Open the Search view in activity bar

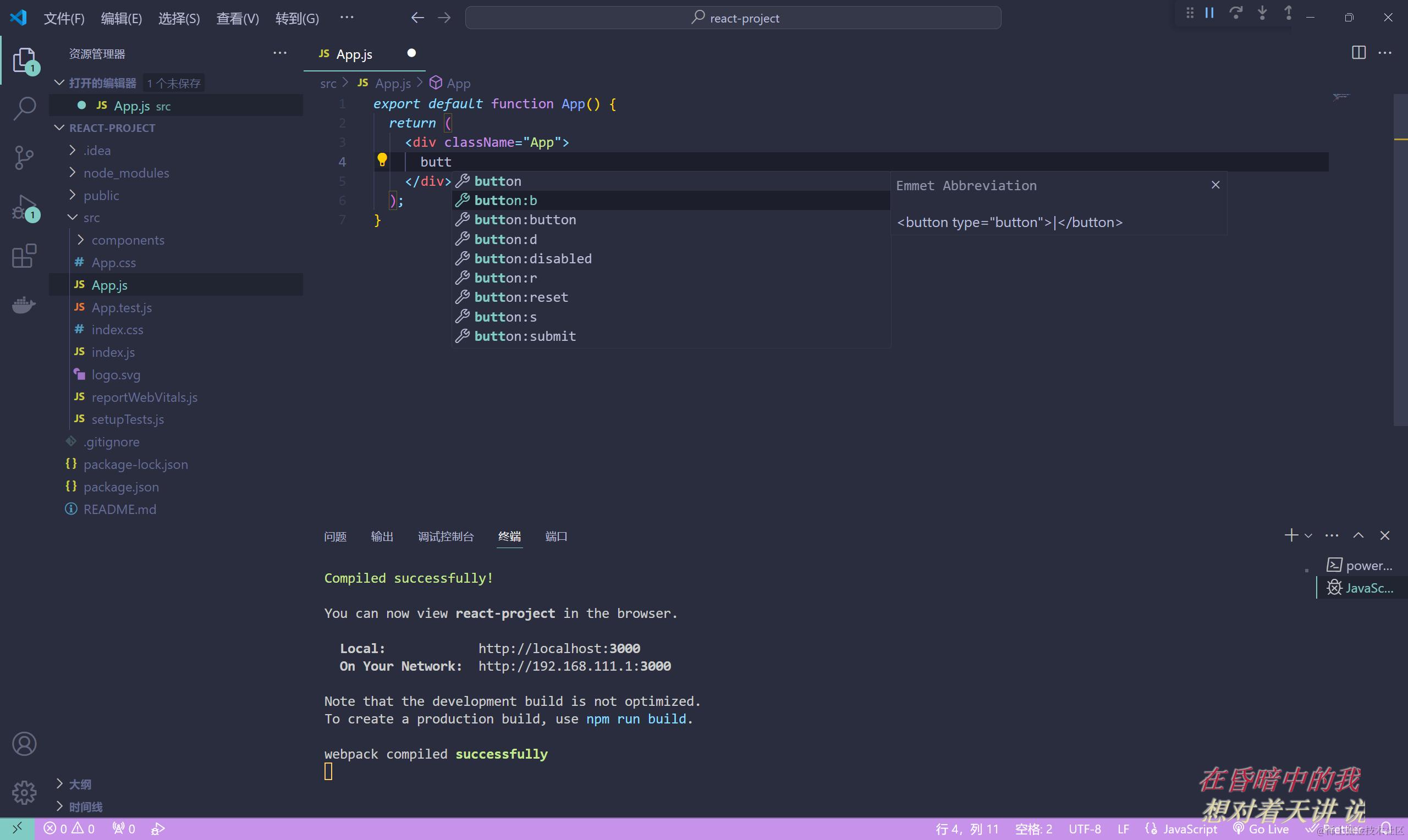(x=24, y=108)
